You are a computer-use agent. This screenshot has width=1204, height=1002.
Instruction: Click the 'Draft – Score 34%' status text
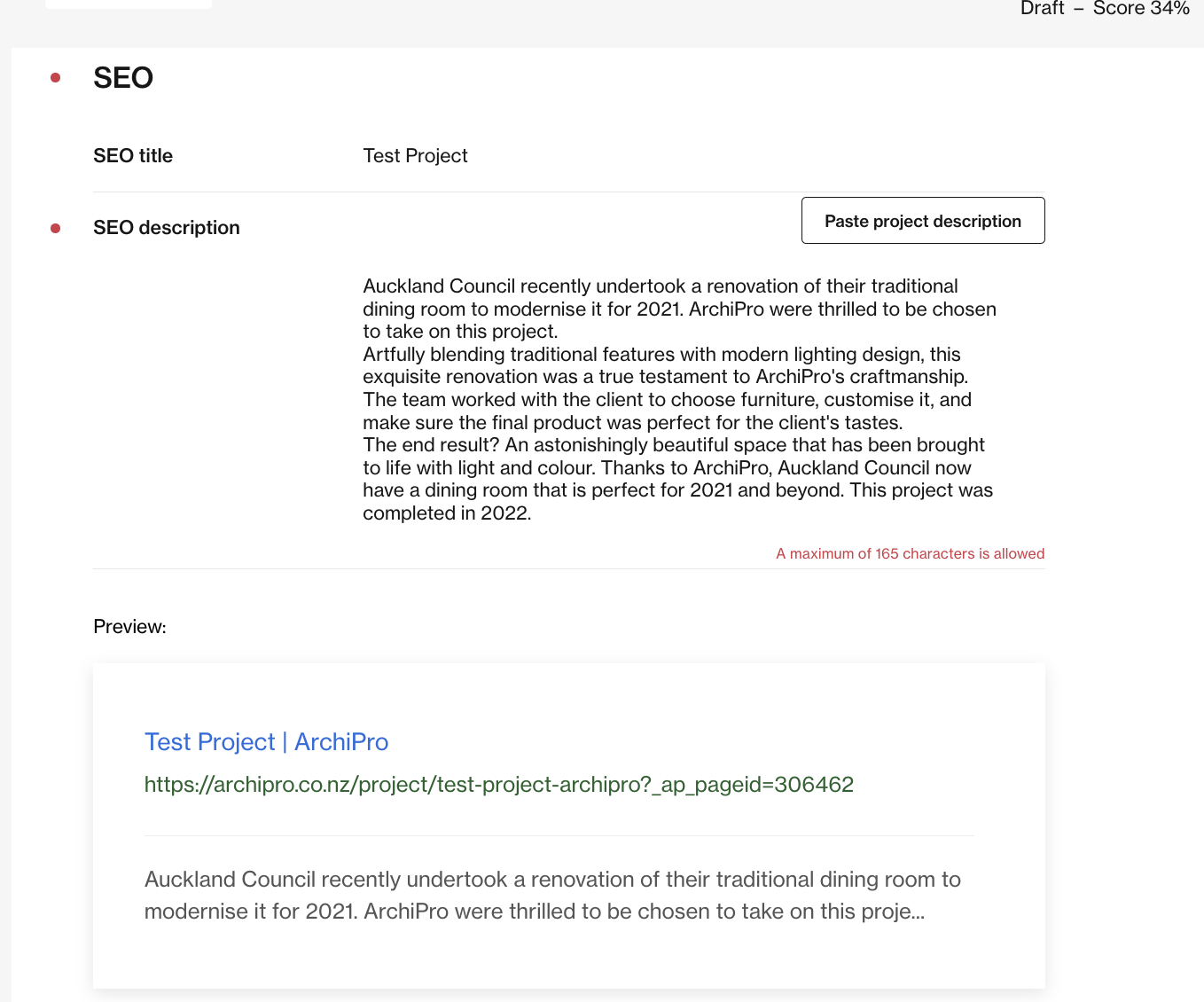tap(1105, 9)
